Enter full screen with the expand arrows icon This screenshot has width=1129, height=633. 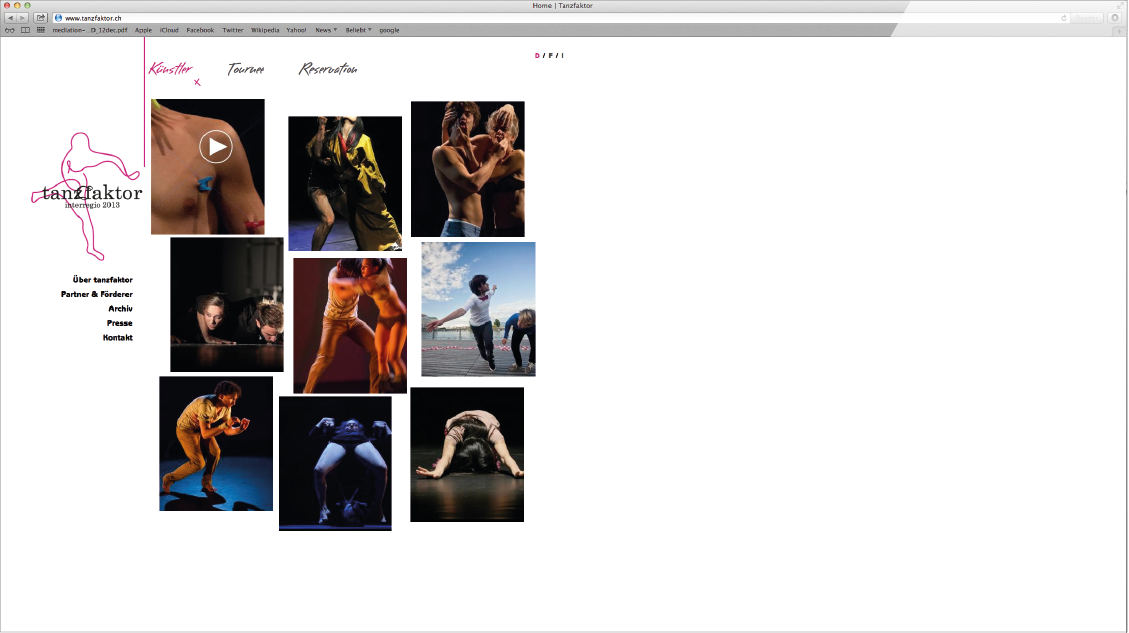(x=1120, y=6)
